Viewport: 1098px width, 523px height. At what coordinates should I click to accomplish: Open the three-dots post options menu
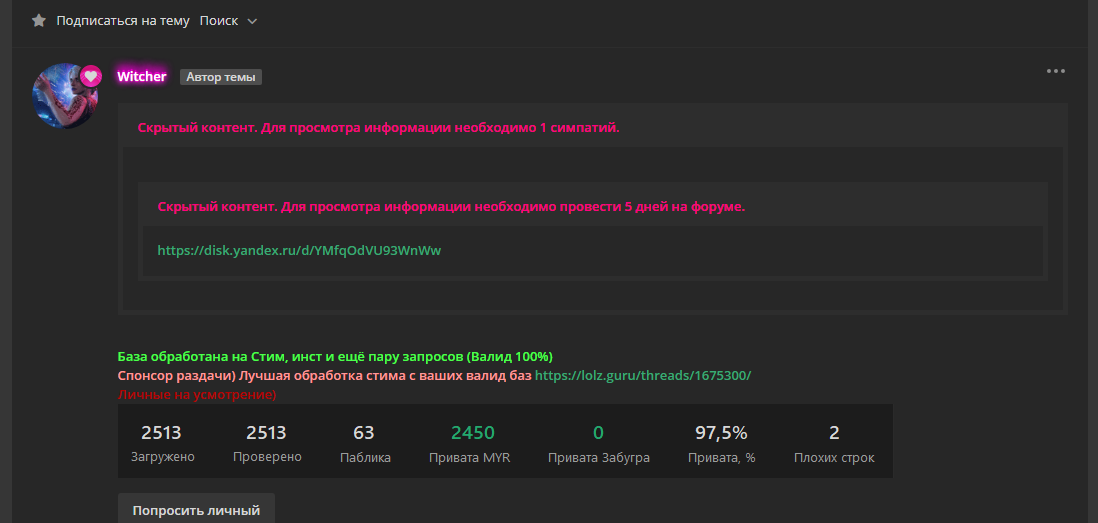[x=1055, y=71]
